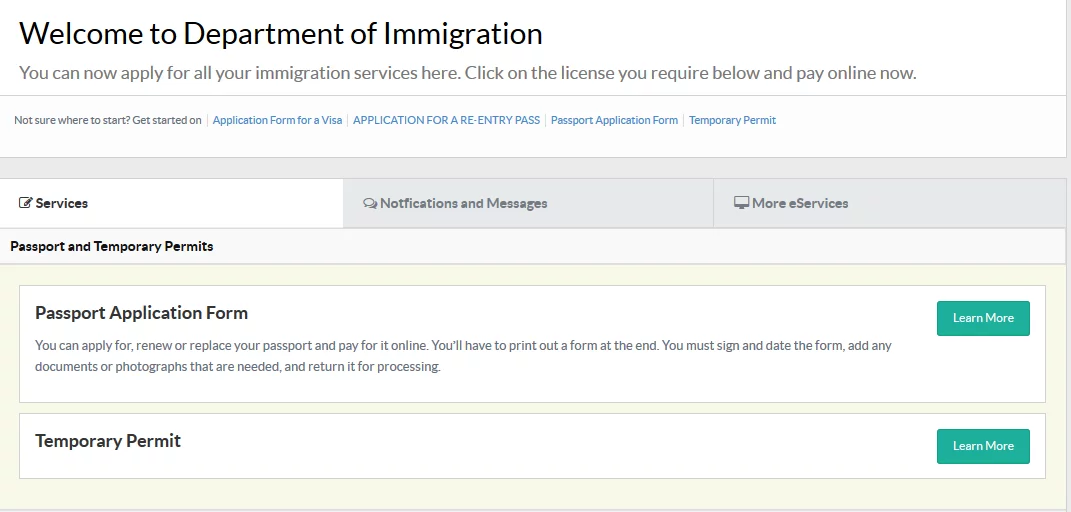Follow the APPLICATION FOR A RE-ENTRY PASS link
The height and width of the screenshot is (512, 1071).
tap(446, 120)
